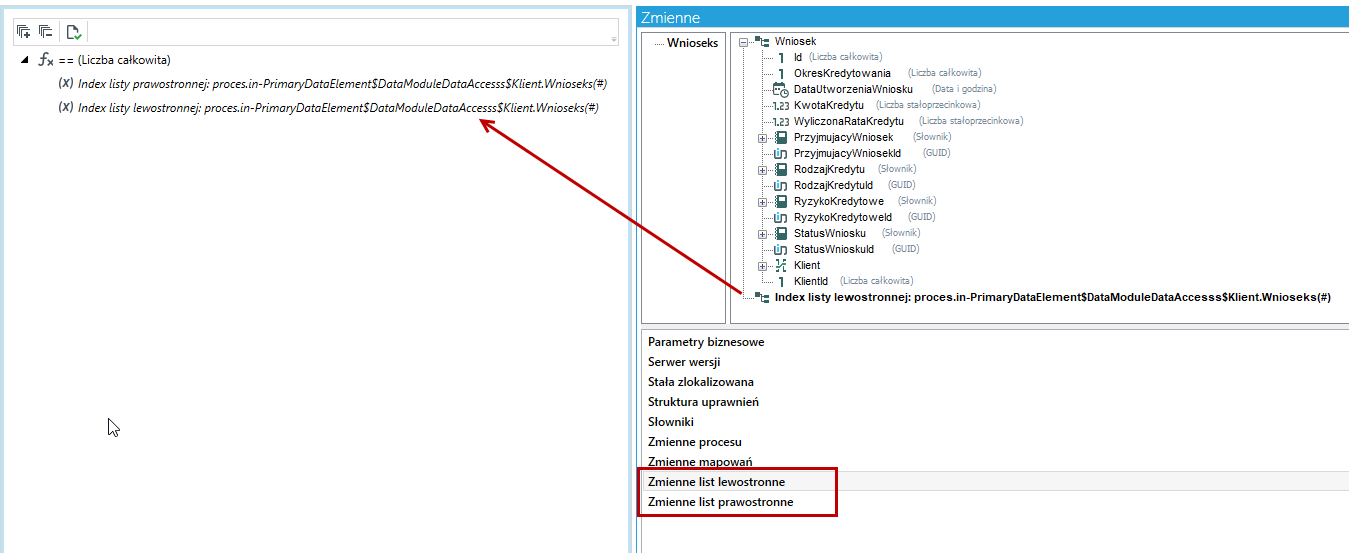The height and width of the screenshot is (553, 1349).
Task: Click the structure icon next to Wniosek
Action: tap(764, 42)
